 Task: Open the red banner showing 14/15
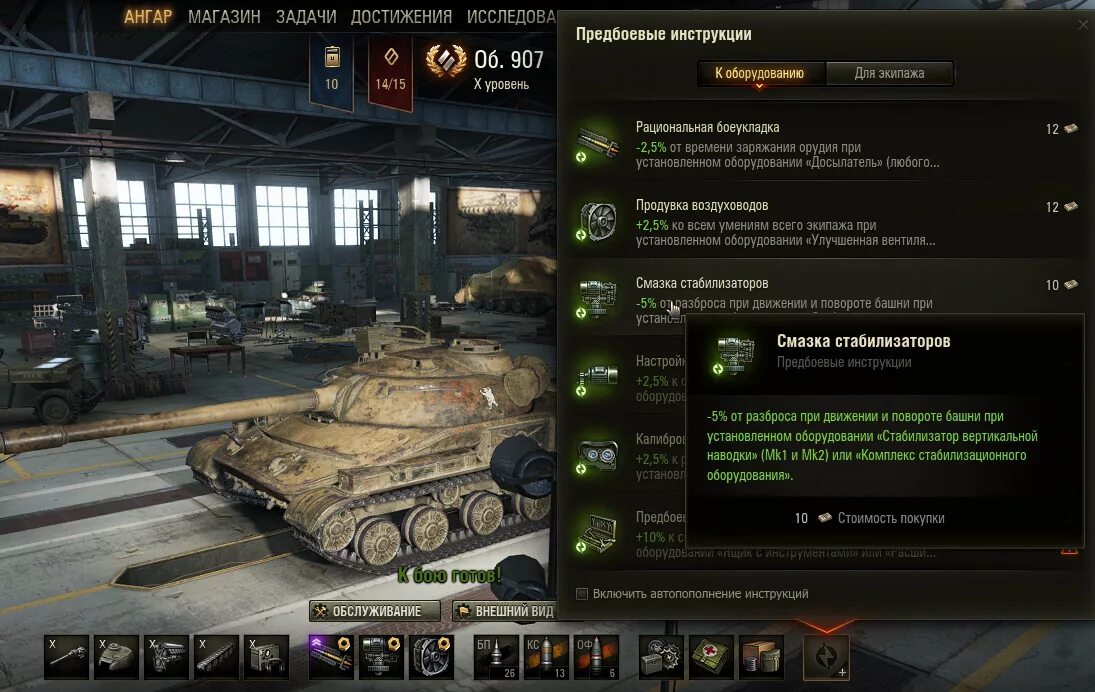tap(390, 71)
